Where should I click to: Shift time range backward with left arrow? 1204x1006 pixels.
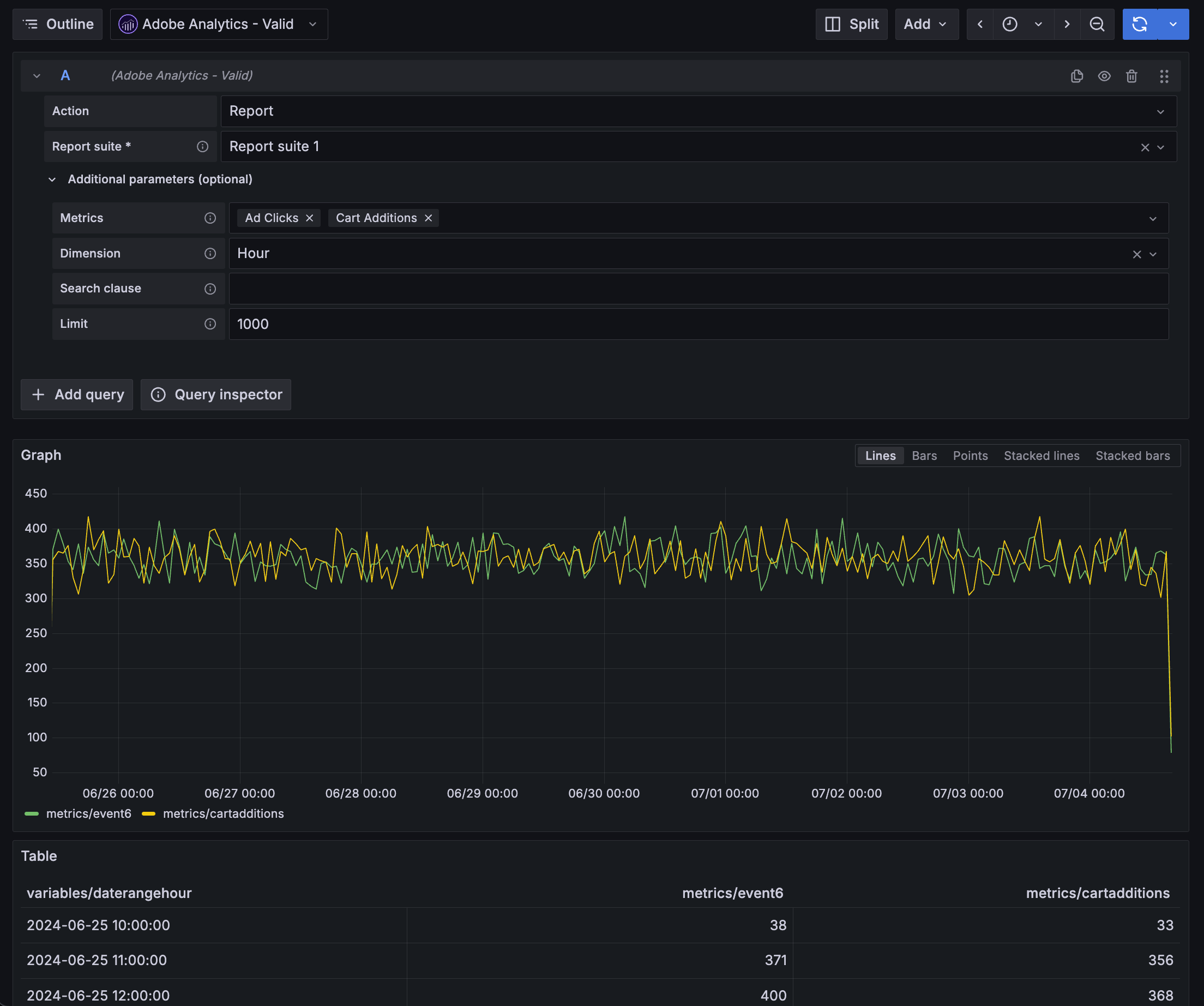click(980, 24)
